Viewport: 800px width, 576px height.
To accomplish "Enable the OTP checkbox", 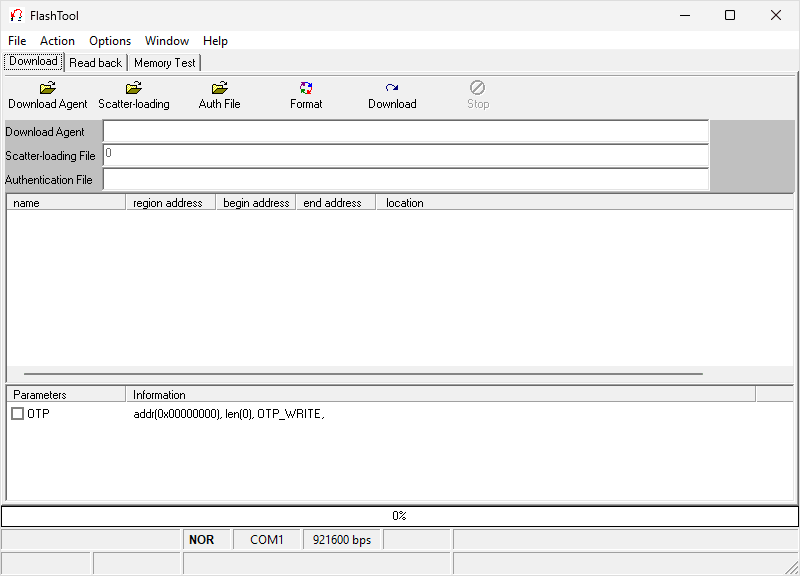I will pyautogui.click(x=17, y=413).
